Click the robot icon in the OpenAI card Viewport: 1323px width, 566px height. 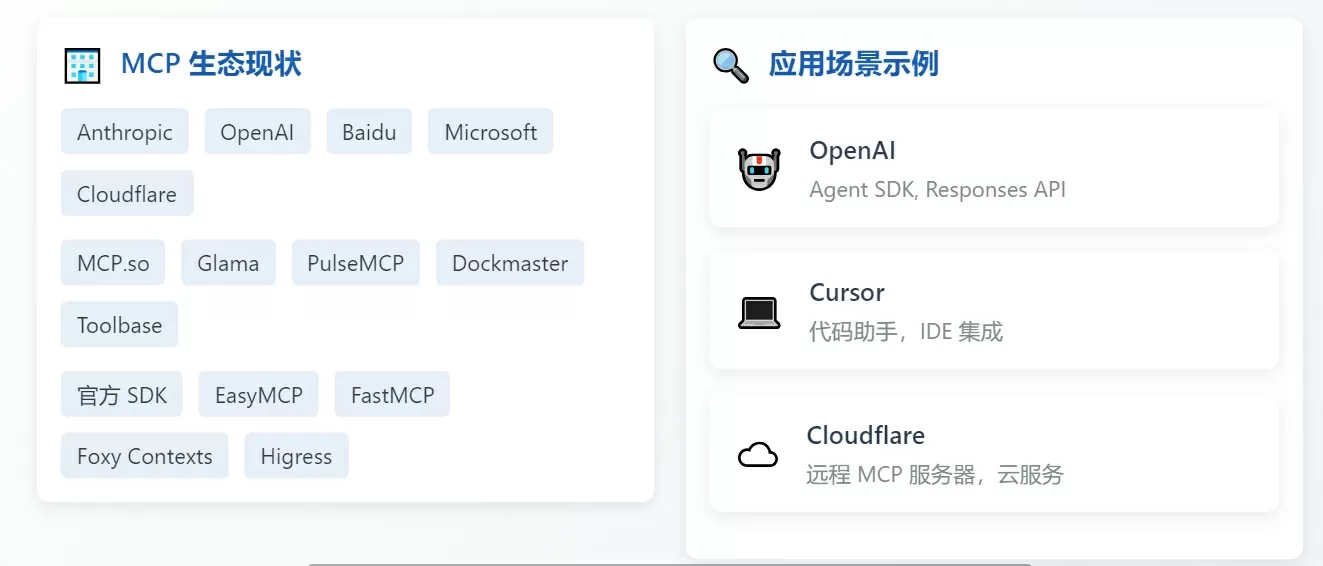(759, 169)
